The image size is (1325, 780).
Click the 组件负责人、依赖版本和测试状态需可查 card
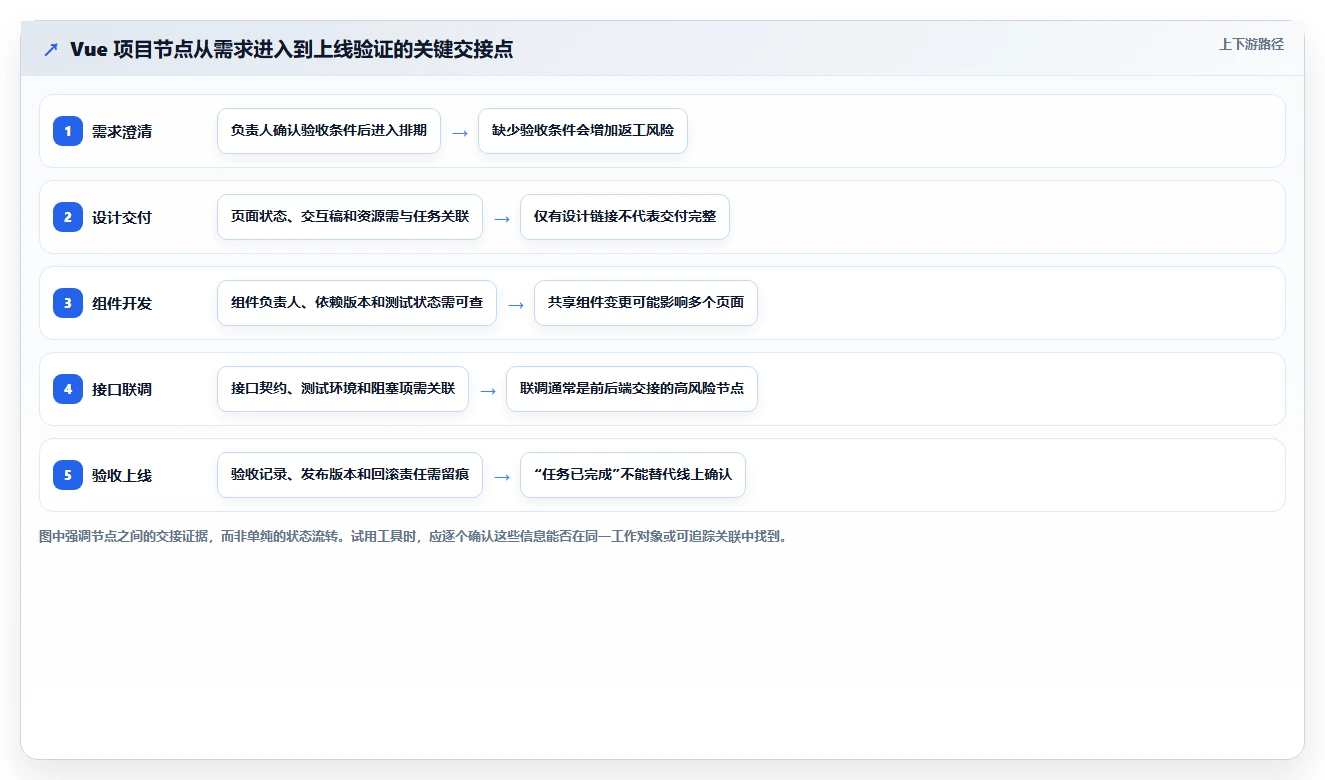coord(357,303)
